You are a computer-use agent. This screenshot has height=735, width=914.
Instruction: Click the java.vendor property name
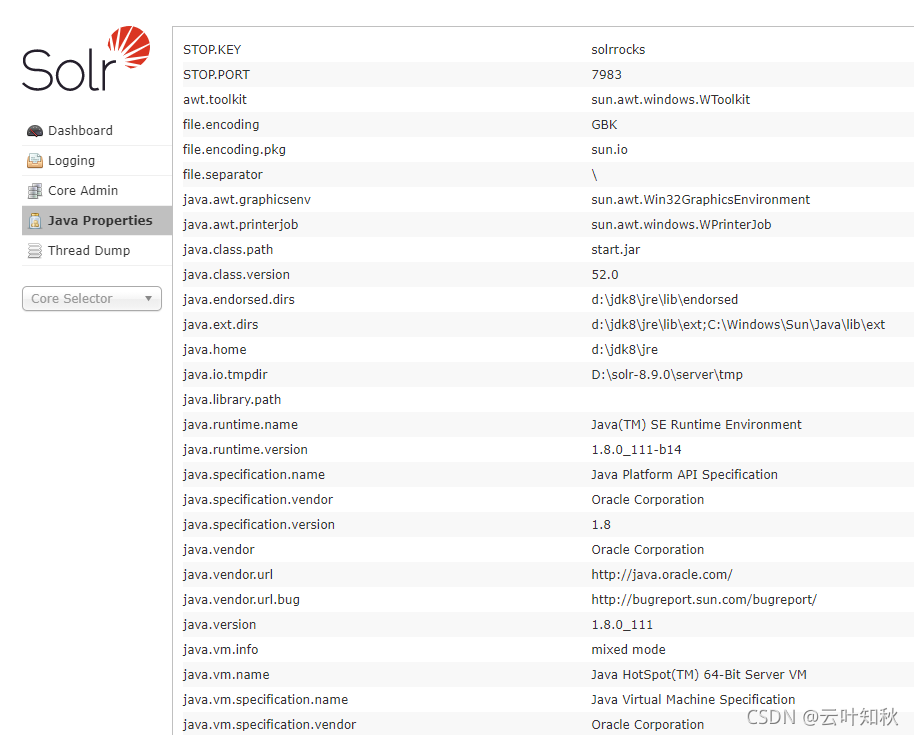tap(219, 550)
